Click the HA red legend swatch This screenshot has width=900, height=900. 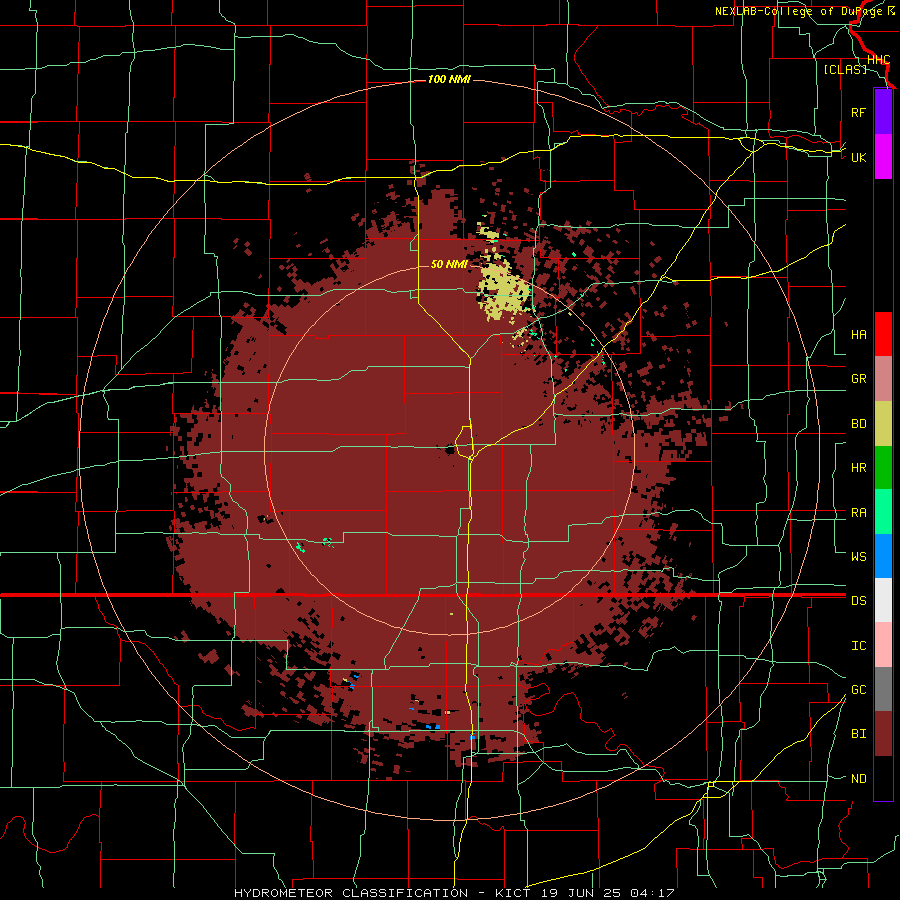pos(883,334)
